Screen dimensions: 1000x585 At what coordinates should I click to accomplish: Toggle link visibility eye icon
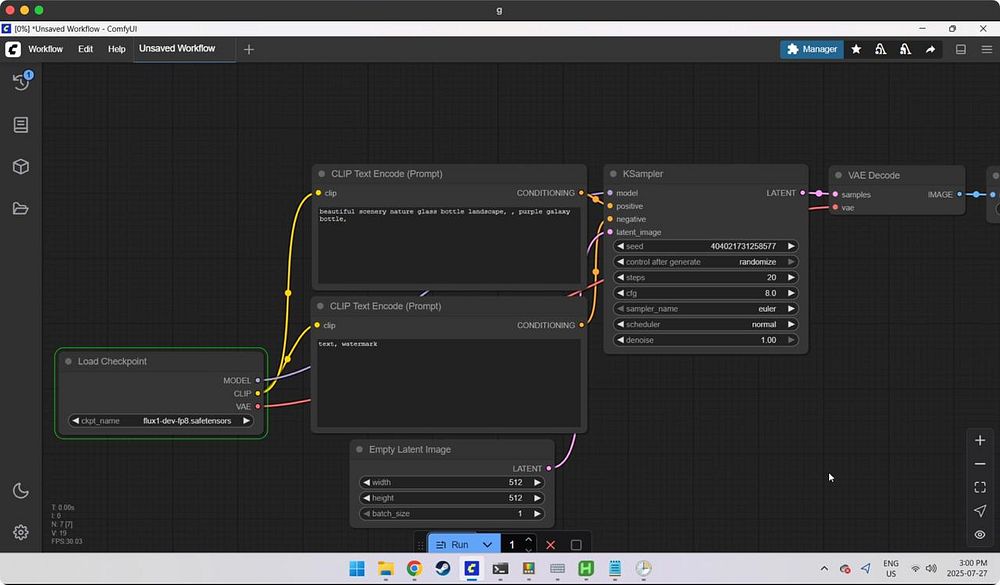pos(980,535)
